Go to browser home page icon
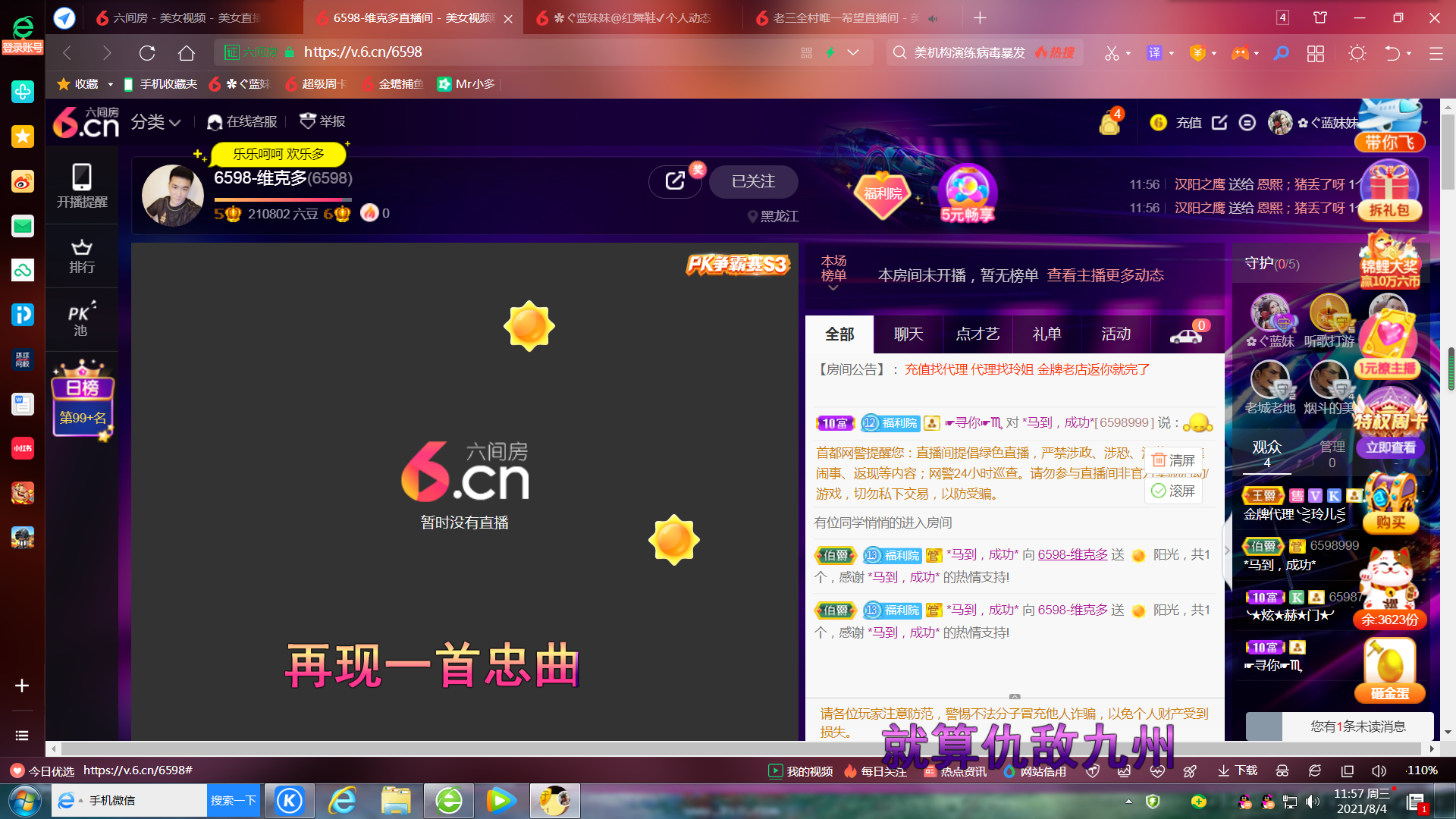This screenshot has width=1456, height=819. [187, 52]
